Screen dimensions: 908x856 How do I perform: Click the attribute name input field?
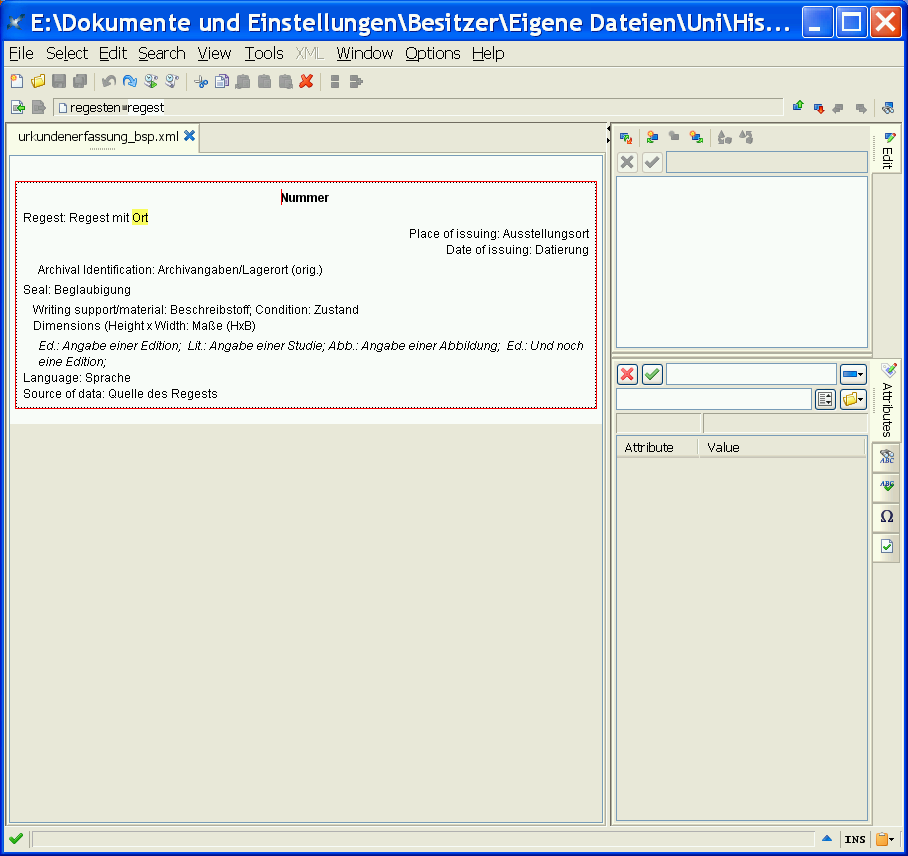(x=751, y=375)
